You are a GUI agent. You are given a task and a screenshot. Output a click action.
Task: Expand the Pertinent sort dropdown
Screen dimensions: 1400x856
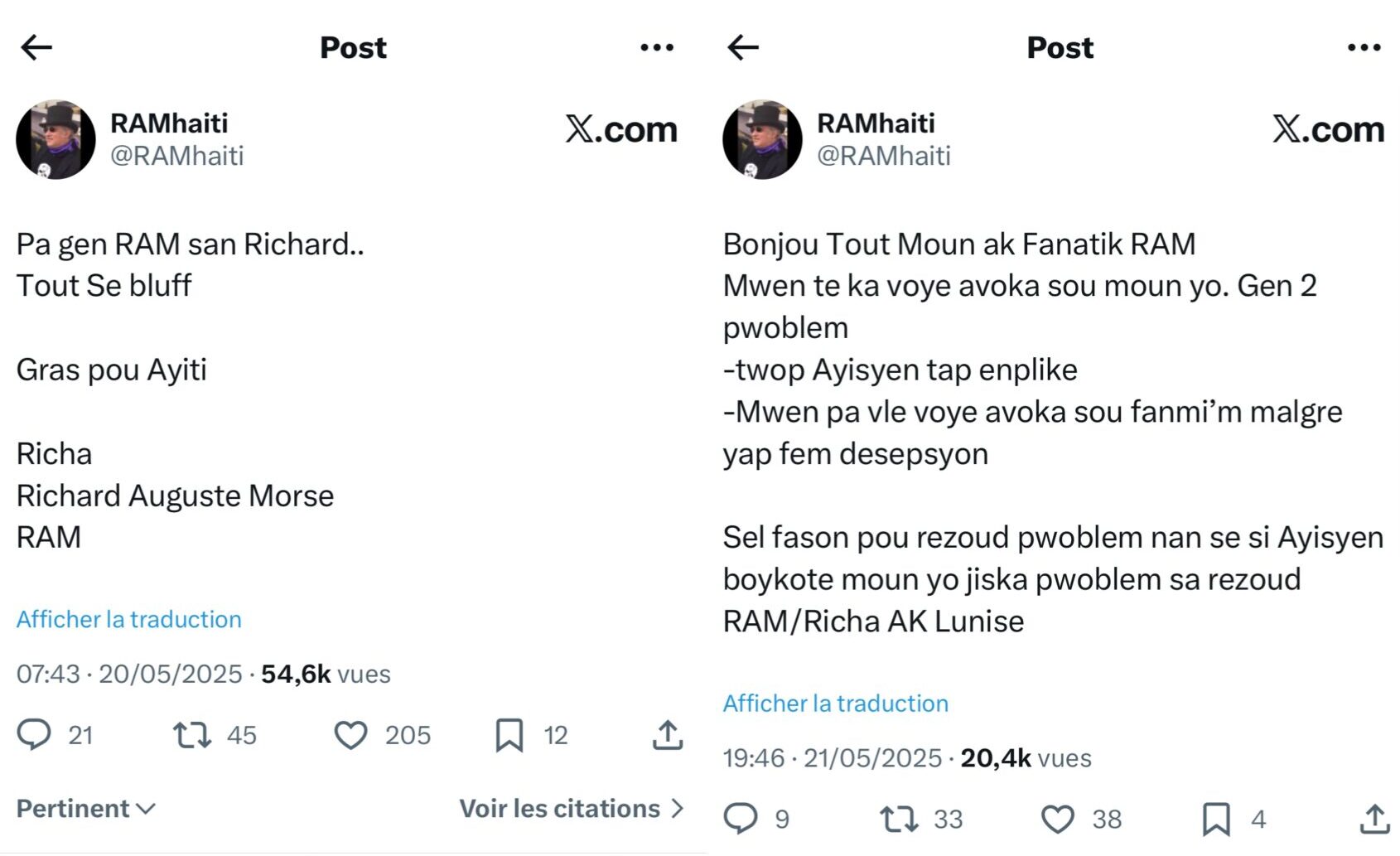tap(82, 808)
